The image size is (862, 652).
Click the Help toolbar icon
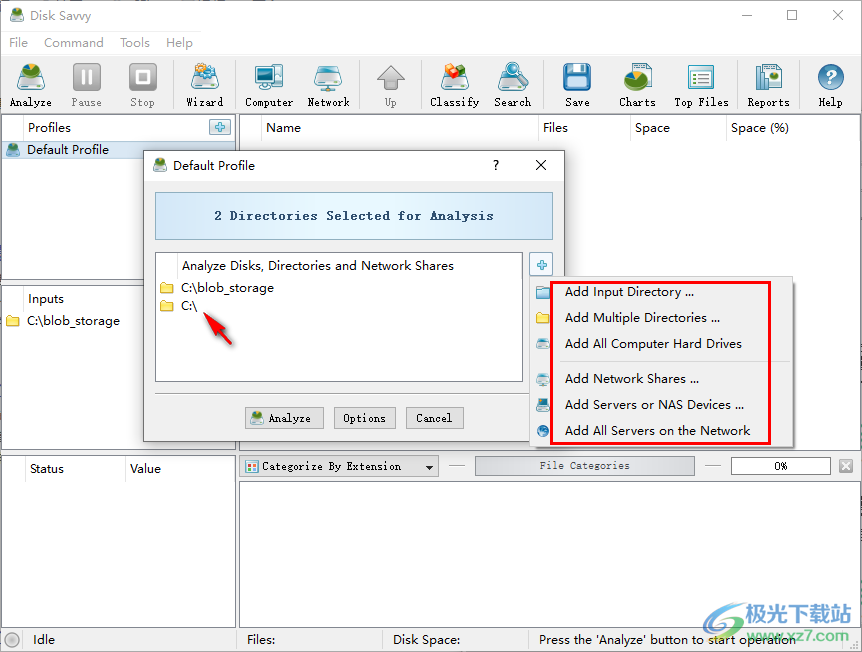point(830,85)
